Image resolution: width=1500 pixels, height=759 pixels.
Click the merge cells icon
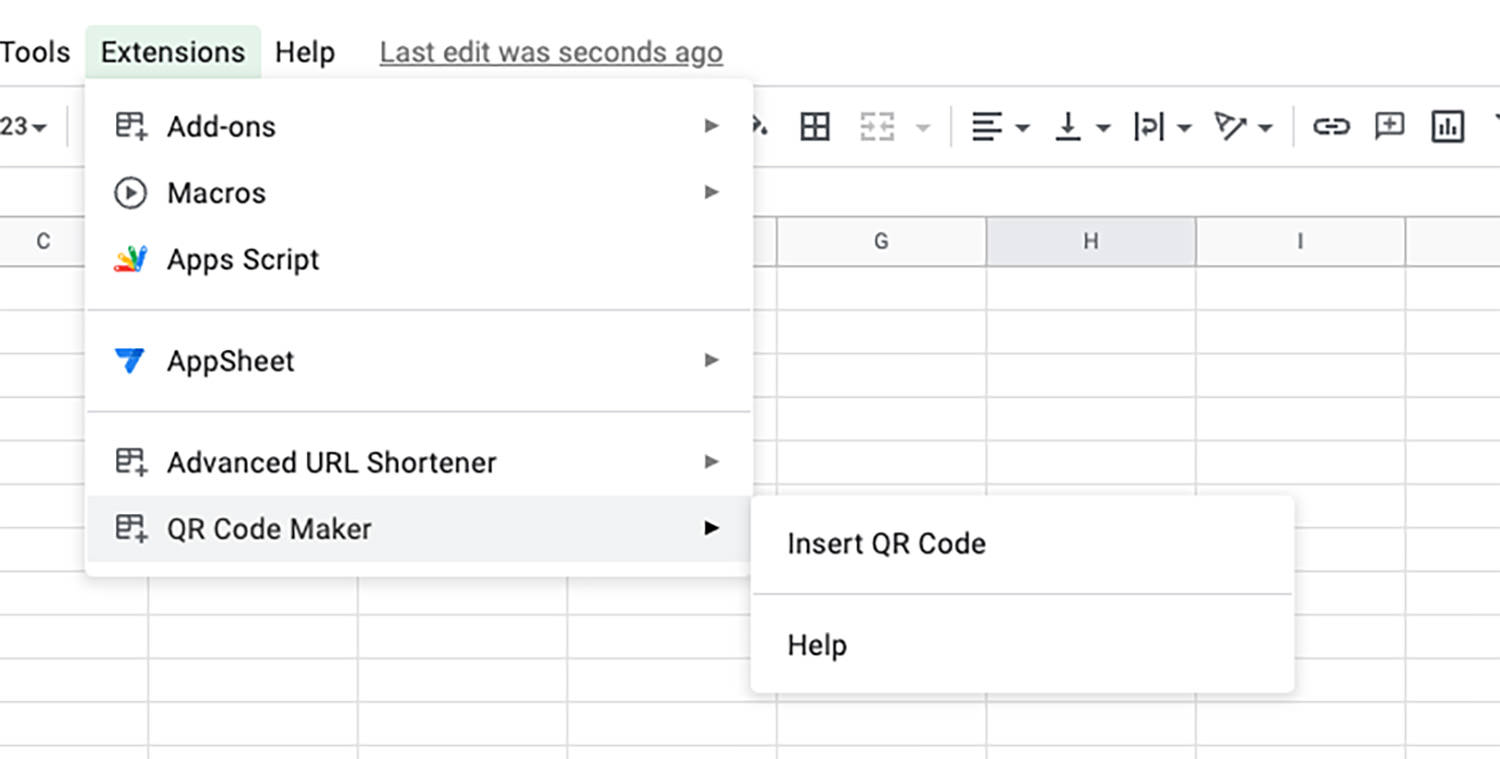tap(877, 127)
